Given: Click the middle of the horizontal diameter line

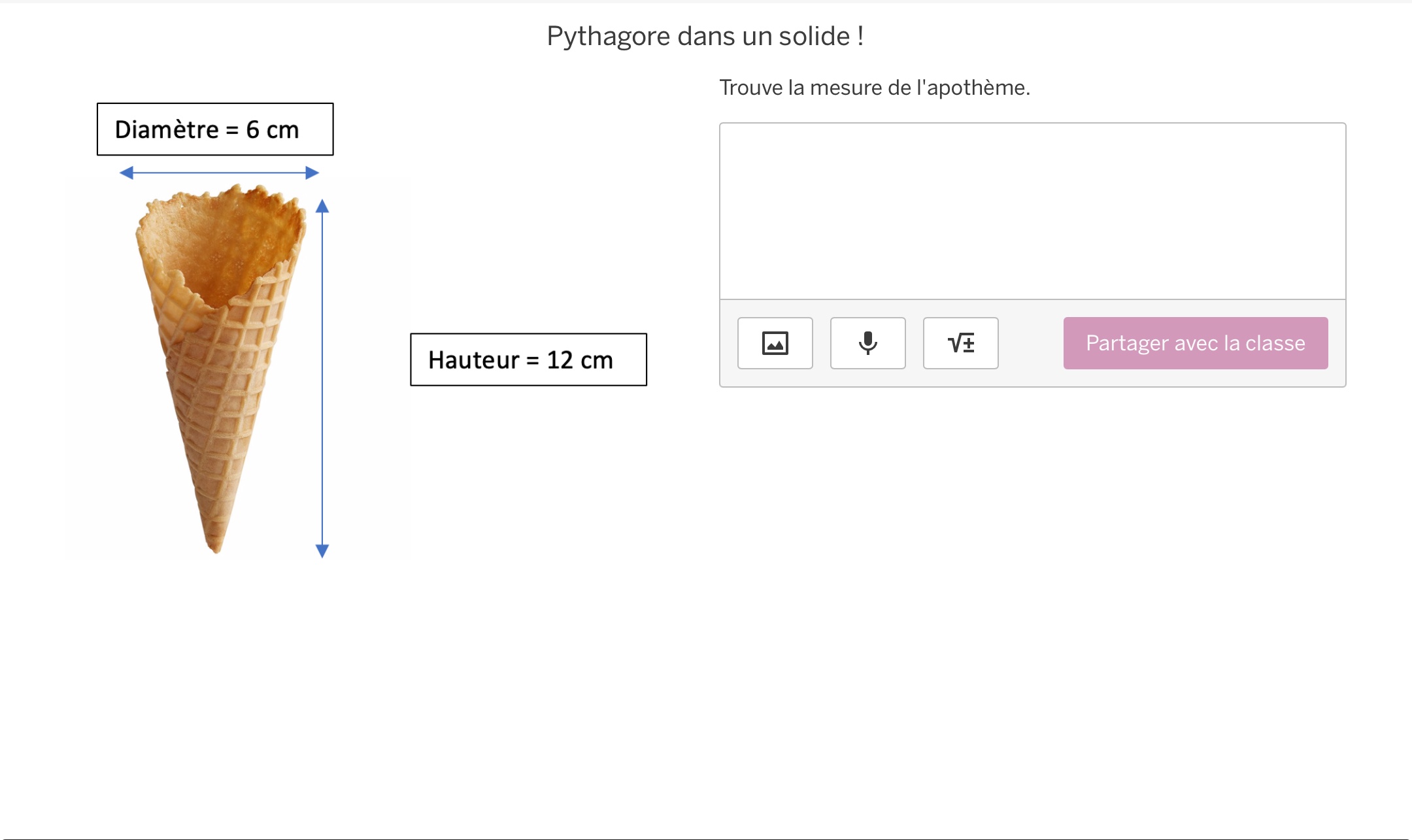Looking at the screenshot, I should click(219, 173).
